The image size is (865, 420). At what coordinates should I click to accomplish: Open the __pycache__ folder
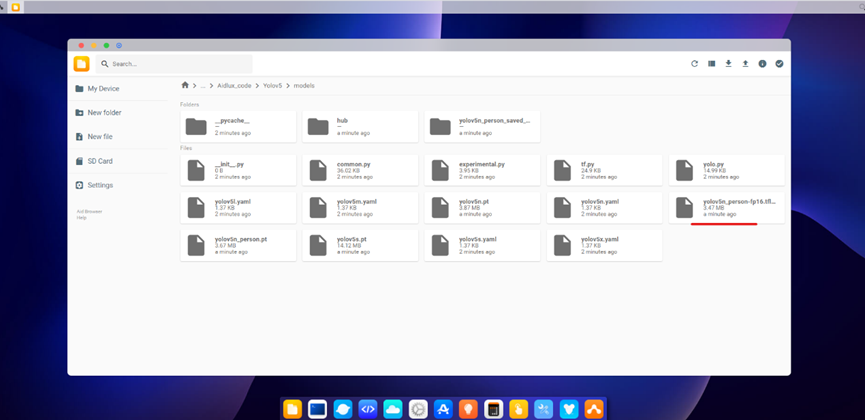coord(238,126)
